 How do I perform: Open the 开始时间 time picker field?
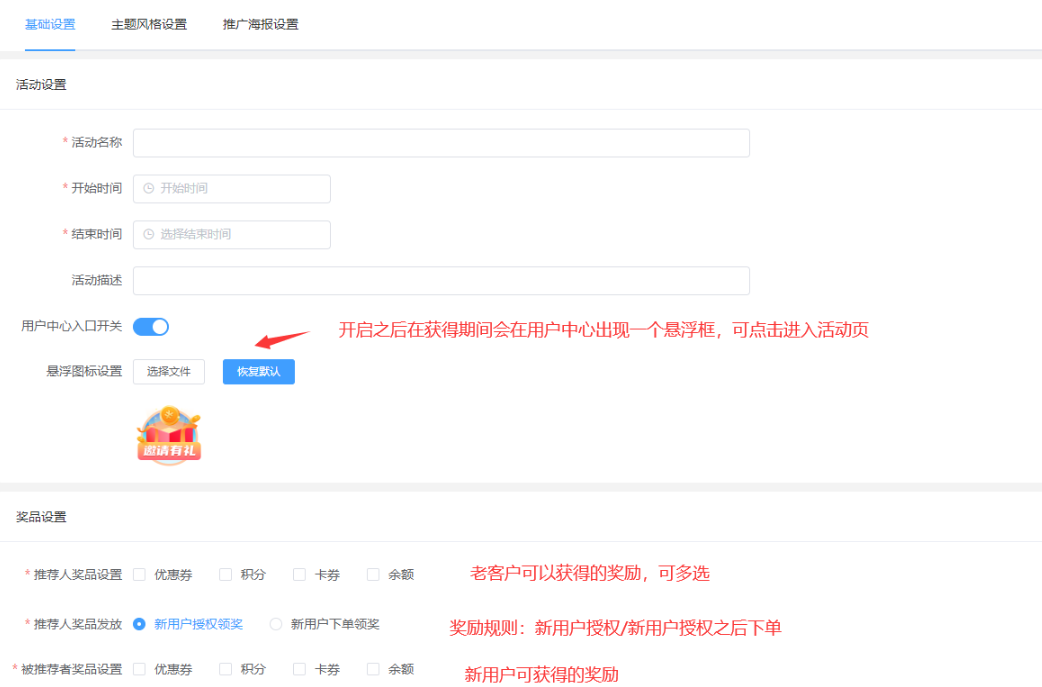coord(232,189)
